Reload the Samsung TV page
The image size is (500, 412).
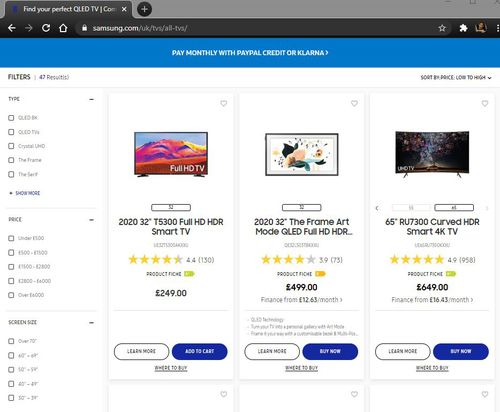(x=46, y=28)
